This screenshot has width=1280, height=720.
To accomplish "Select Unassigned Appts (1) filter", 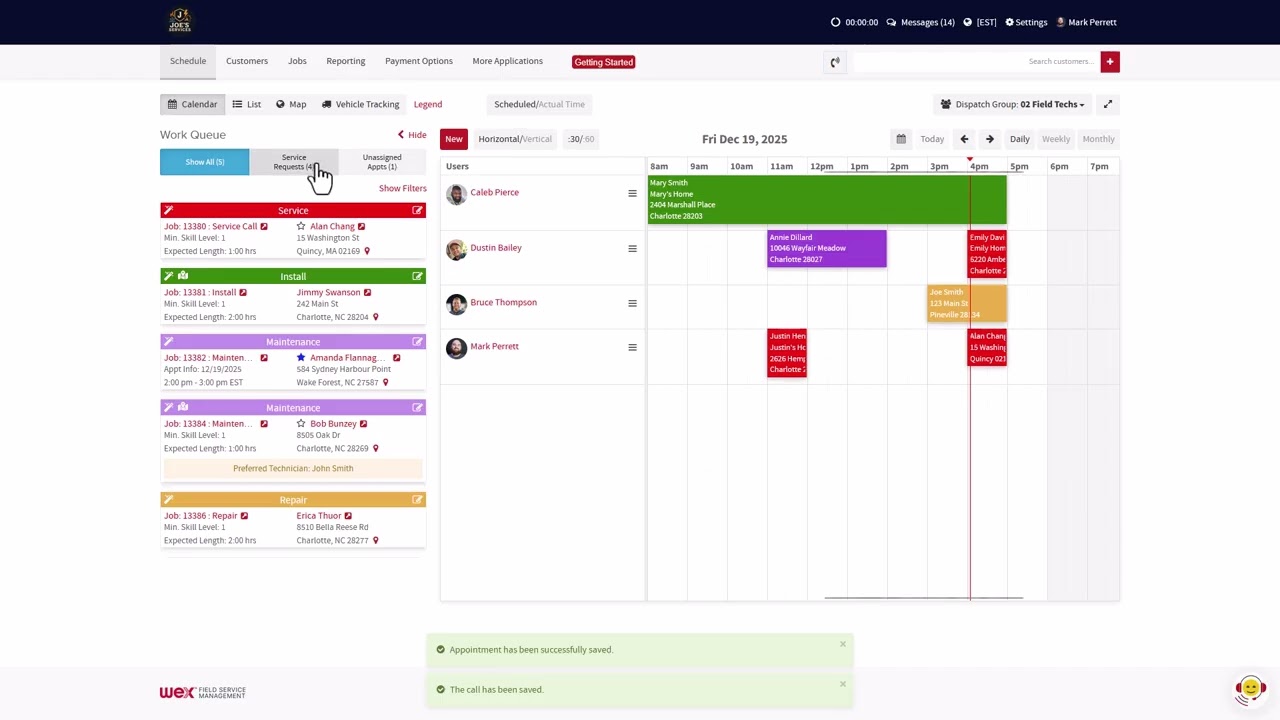I will point(382,162).
